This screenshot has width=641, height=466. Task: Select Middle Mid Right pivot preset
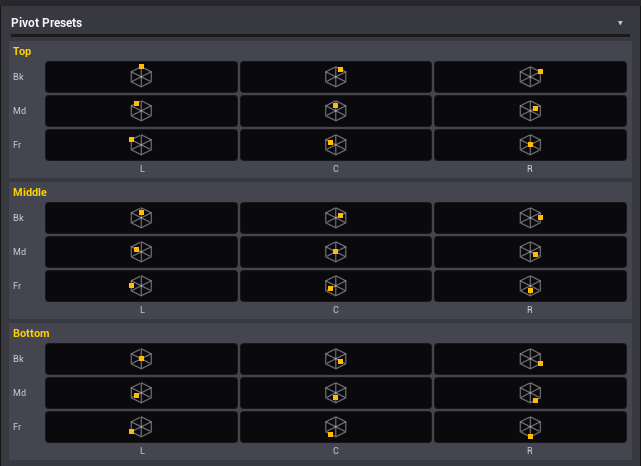[530, 252]
